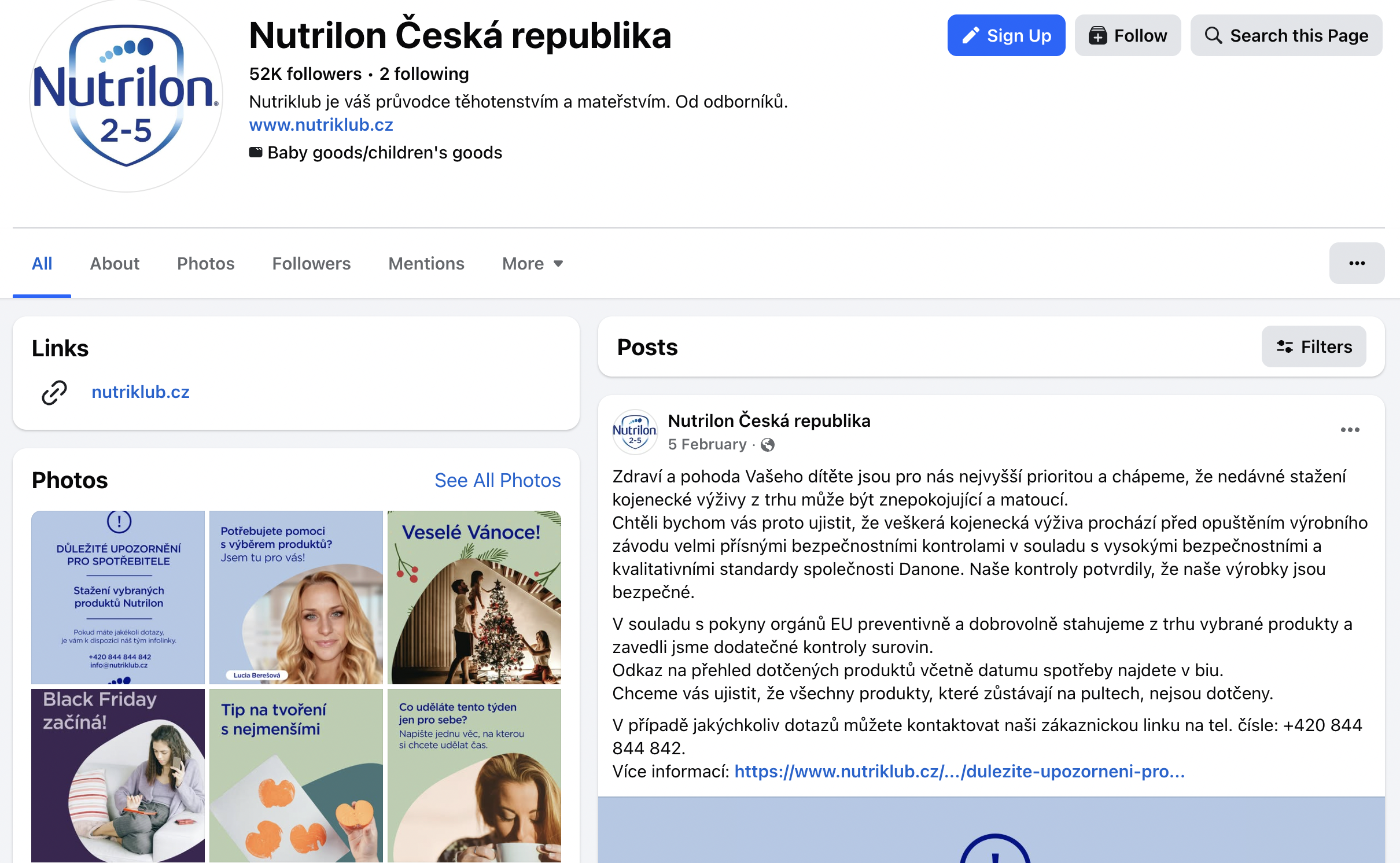Click the dulezite-upozorneni link in the post
The image size is (1400, 863).
pyautogui.click(x=959, y=772)
